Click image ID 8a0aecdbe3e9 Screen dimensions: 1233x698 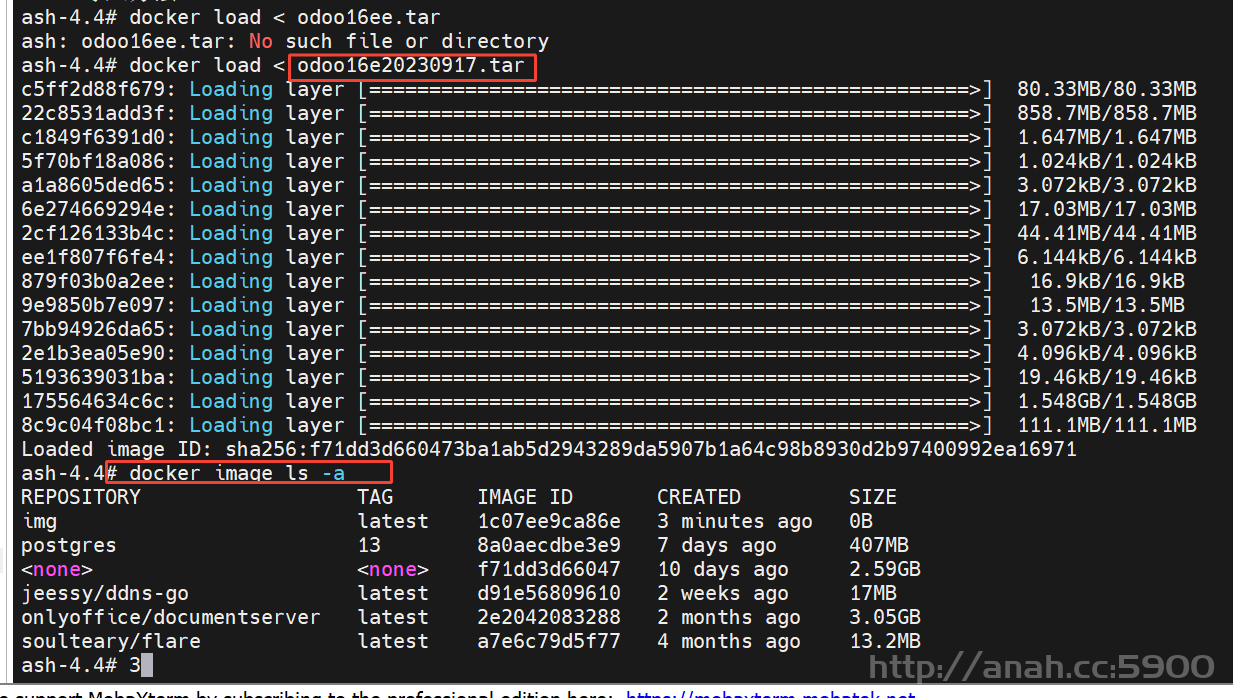[x=549, y=546]
